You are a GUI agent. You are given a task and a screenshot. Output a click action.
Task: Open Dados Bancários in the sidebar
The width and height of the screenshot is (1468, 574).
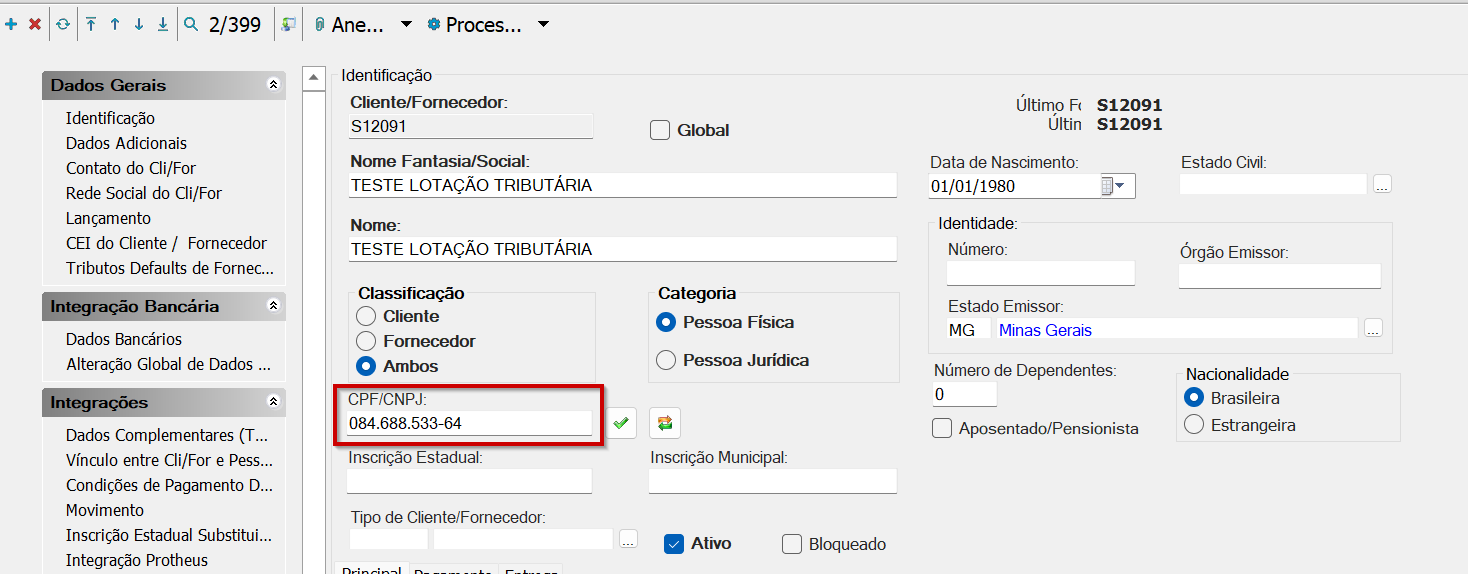(x=124, y=339)
